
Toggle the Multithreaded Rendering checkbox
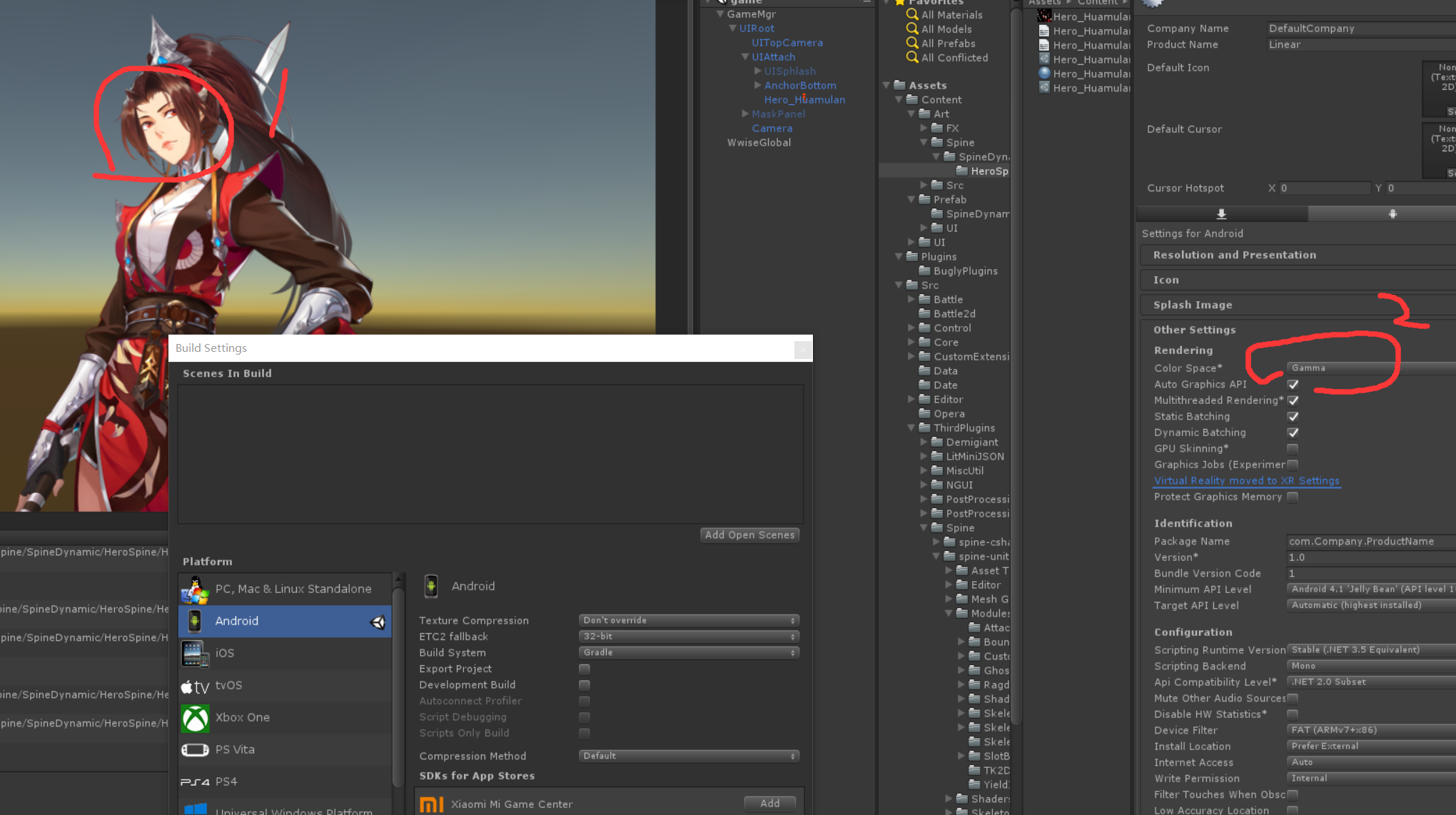pos(1293,400)
